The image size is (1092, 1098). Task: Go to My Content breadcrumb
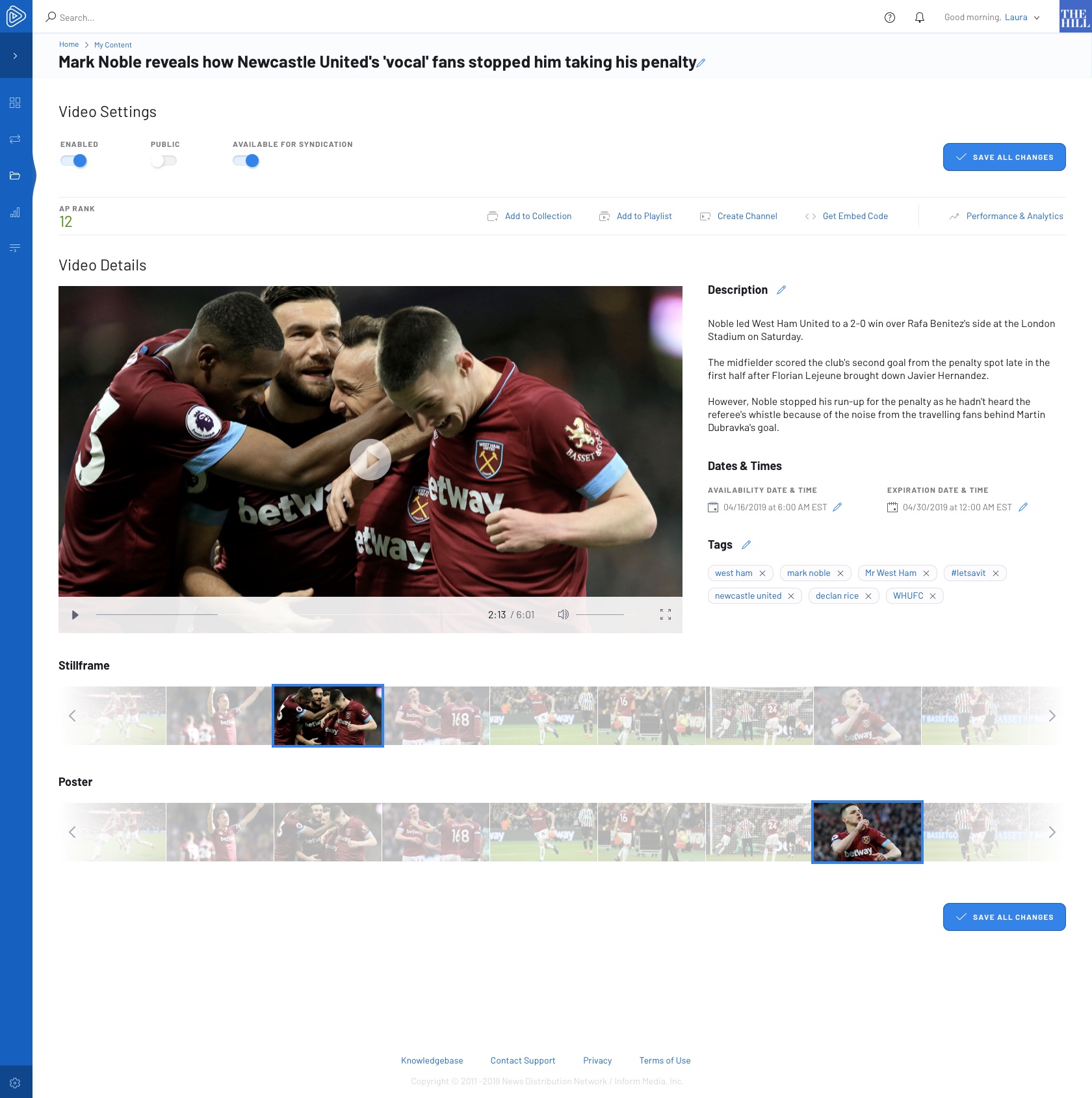(113, 45)
